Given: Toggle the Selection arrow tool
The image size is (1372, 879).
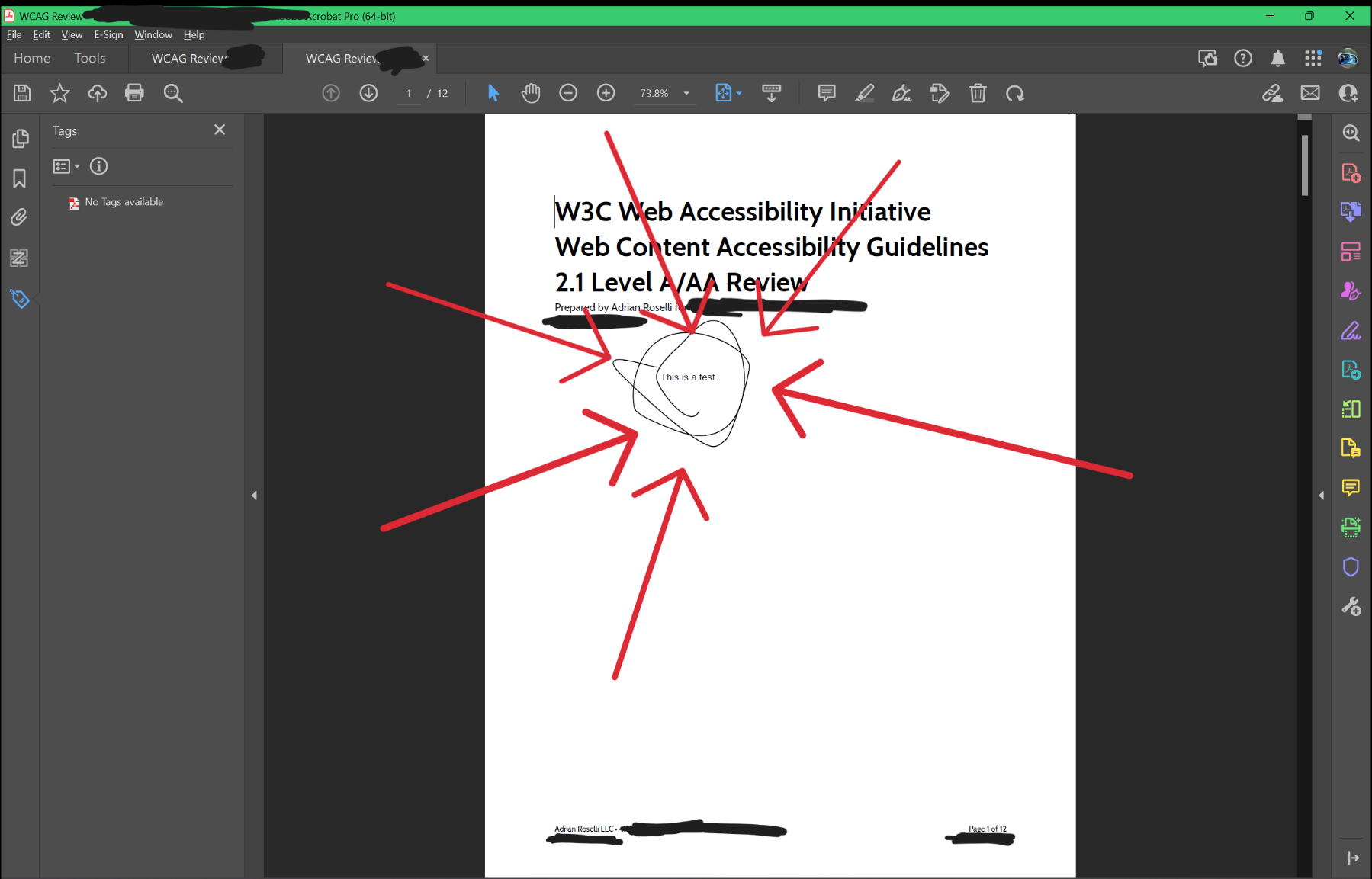Looking at the screenshot, I should tap(493, 93).
